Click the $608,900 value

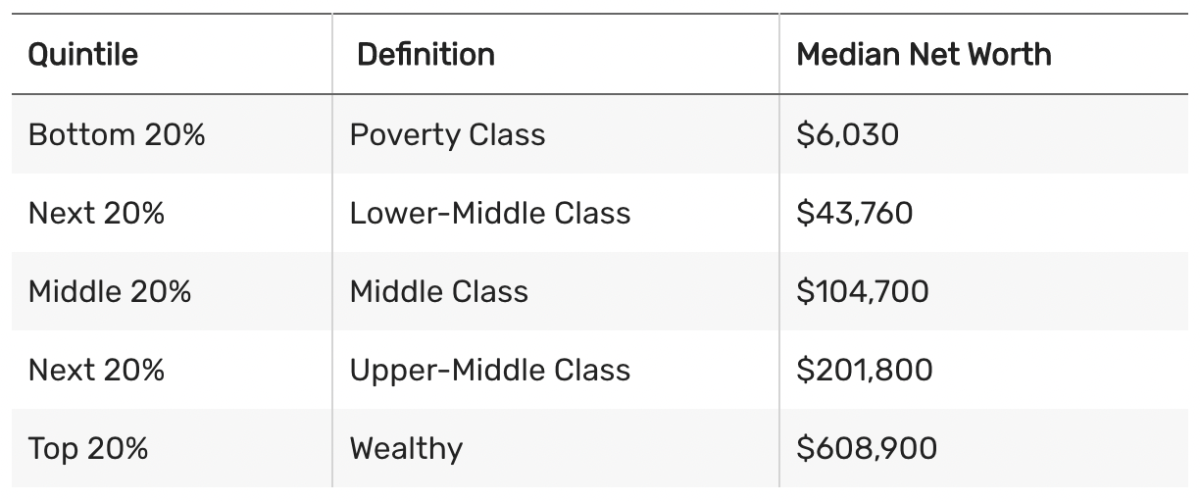click(867, 449)
